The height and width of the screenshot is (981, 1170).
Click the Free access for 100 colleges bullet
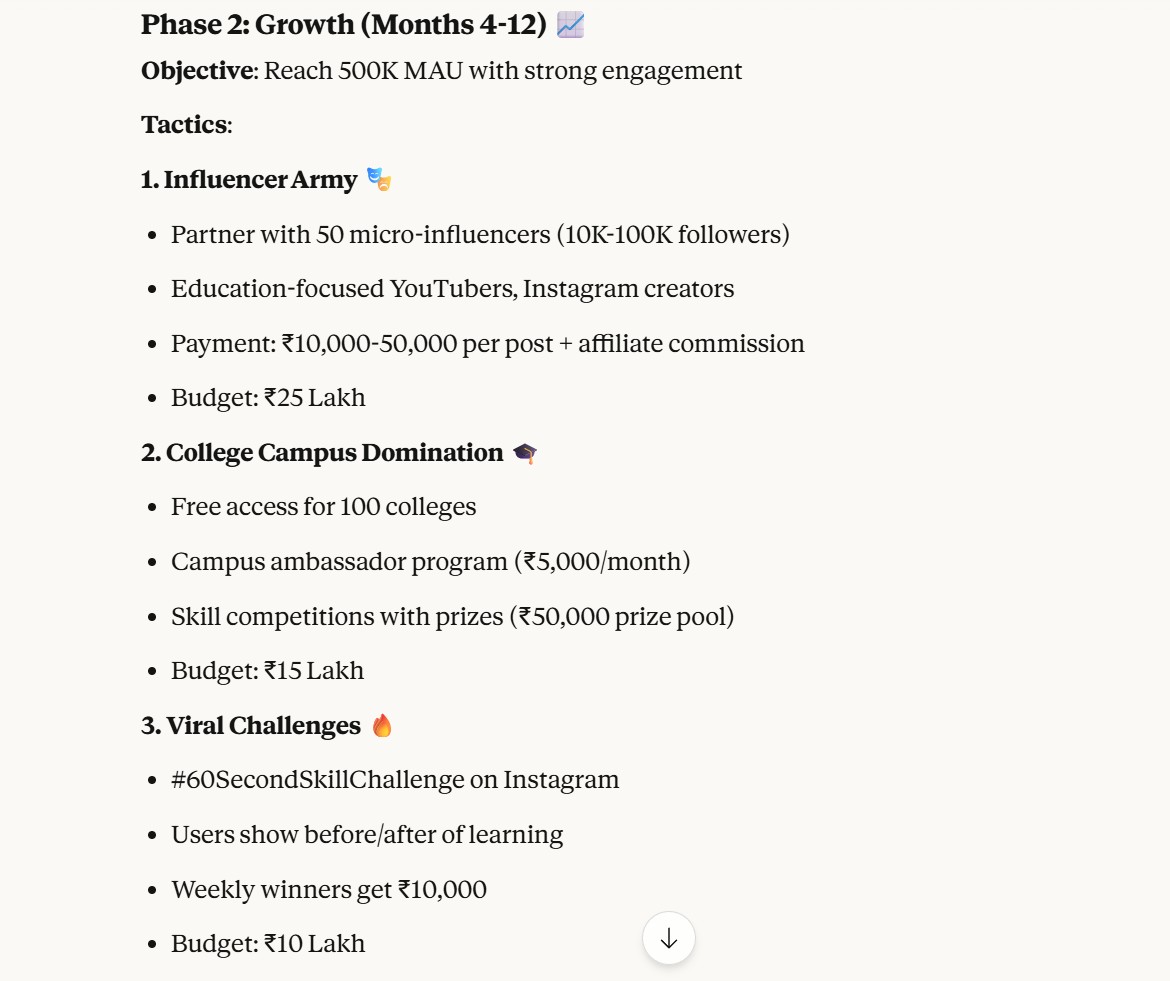click(323, 507)
